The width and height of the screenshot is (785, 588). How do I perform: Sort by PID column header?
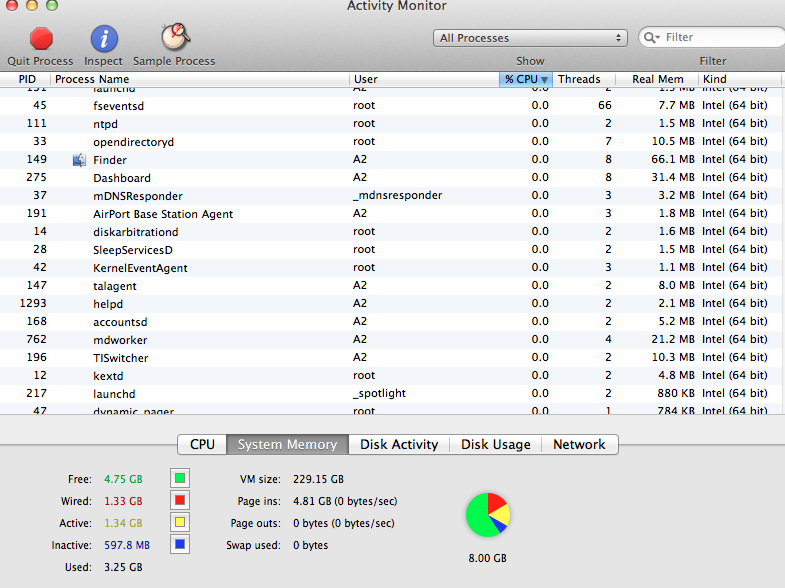coord(26,79)
